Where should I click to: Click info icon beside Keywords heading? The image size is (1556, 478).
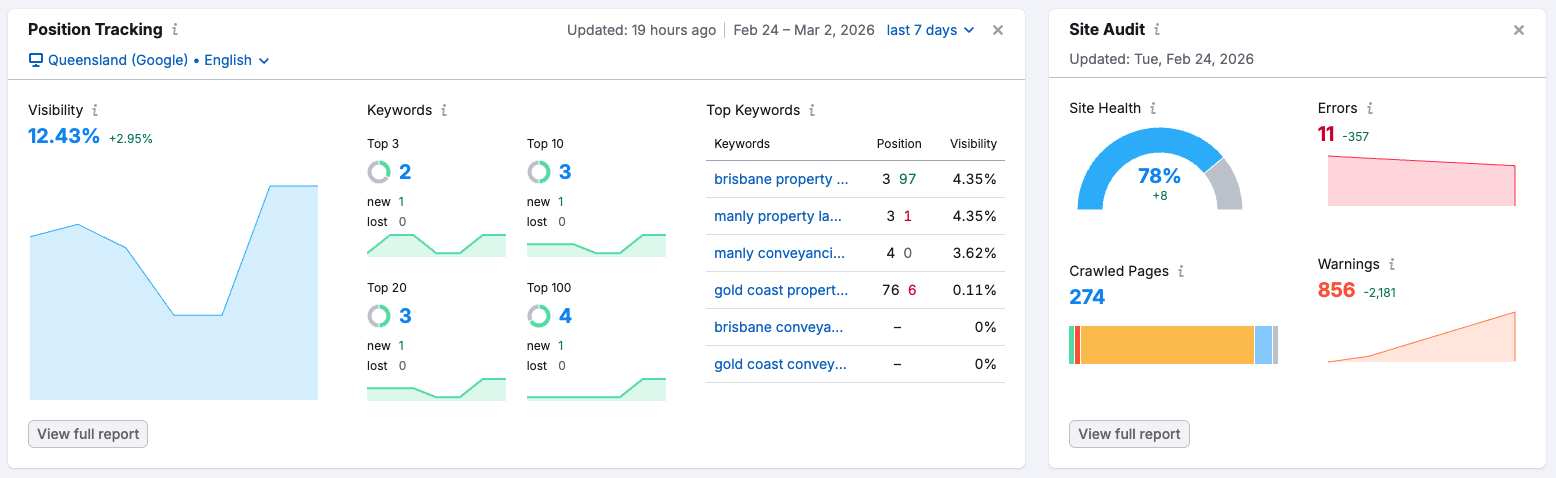(444, 110)
